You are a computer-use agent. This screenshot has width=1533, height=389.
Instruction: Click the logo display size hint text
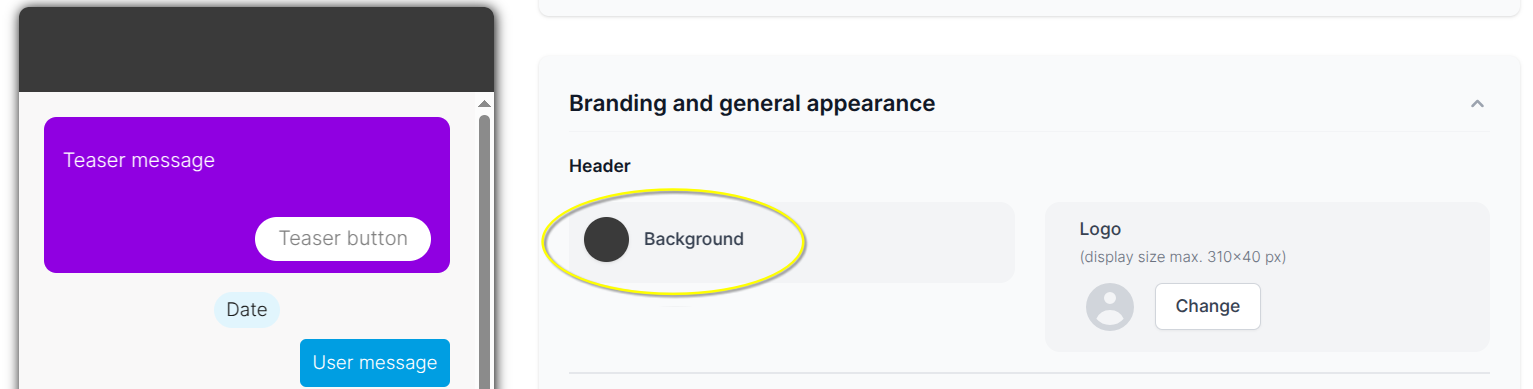pyautogui.click(x=1183, y=257)
